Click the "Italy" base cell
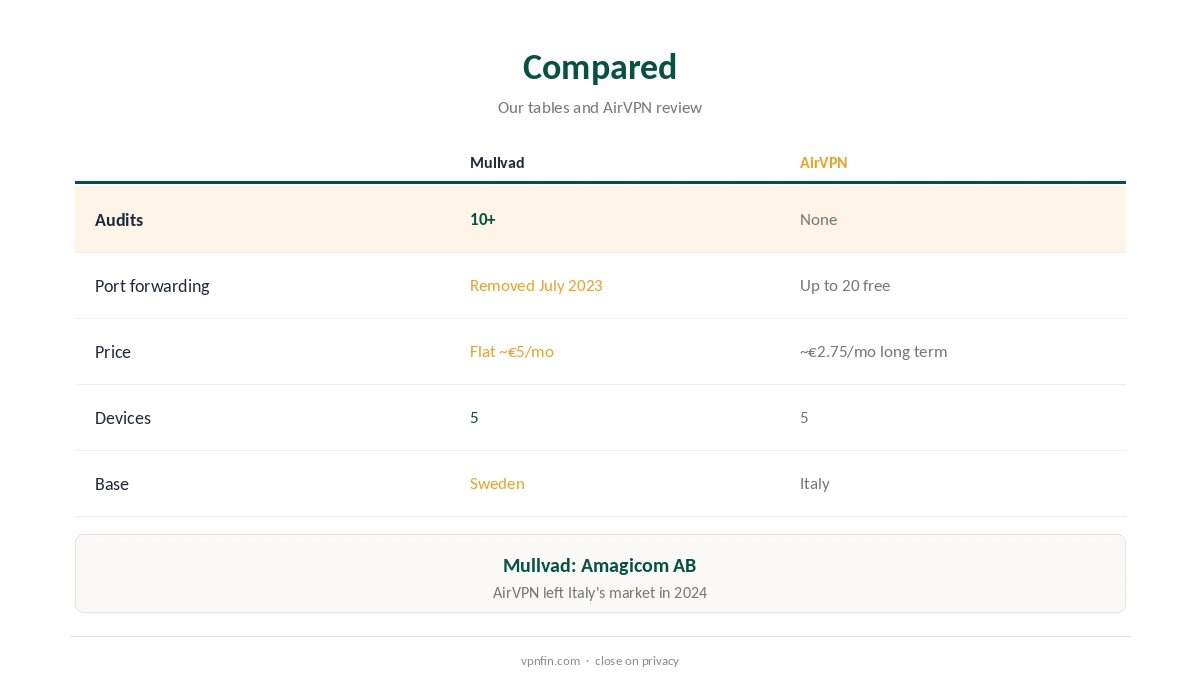Screen dimensions: 1200x680 (815, 483)
